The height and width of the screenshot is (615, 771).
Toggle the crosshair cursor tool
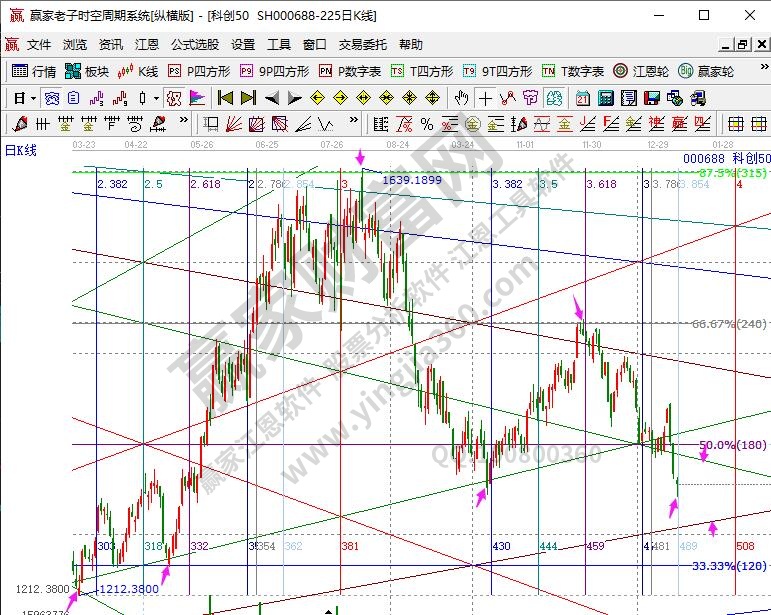click(x=485, y=98)
